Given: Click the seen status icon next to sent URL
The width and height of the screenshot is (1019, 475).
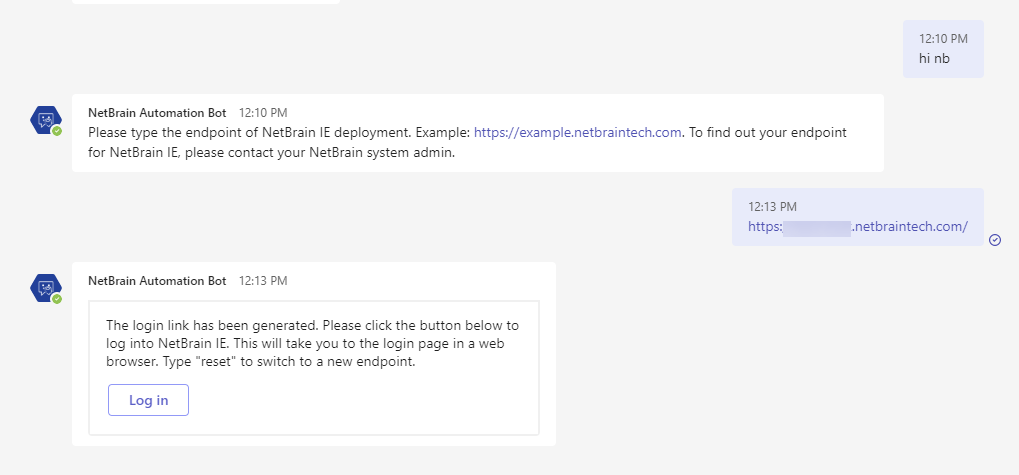Looking at the screenshot, I should click(x=994, y=240).
